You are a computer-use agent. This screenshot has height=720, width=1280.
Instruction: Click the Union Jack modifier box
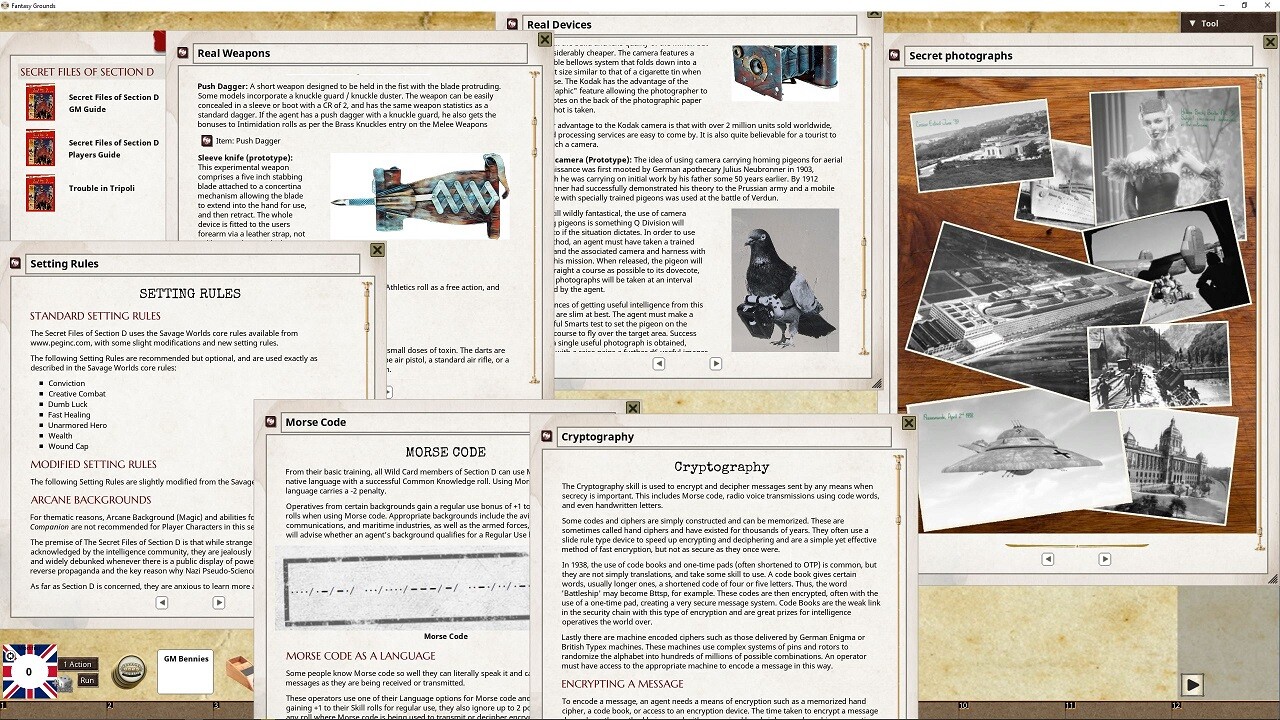(x=29, y=670)
